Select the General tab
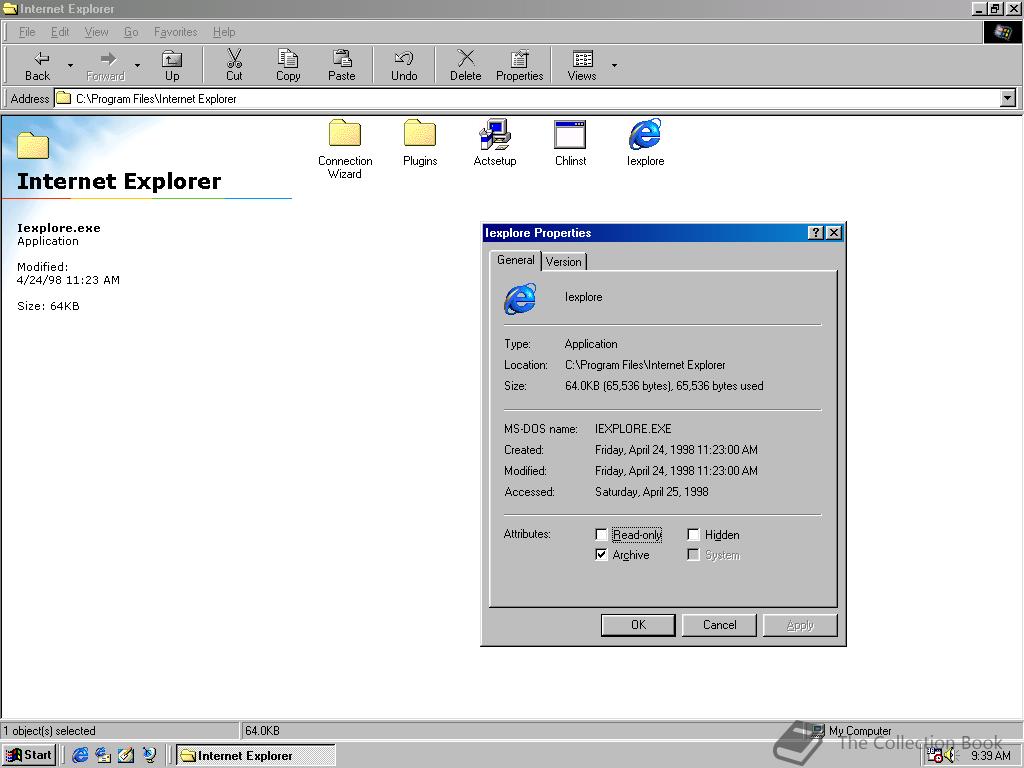This screenshot has height=768, width=1024. point(515,260)
